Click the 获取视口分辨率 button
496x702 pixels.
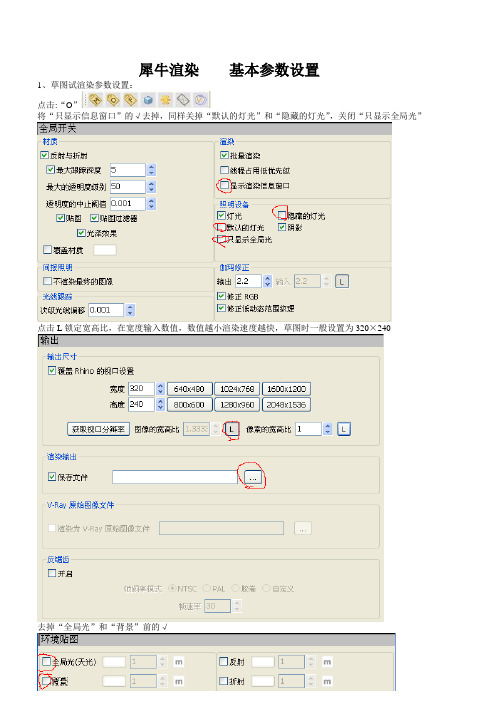pyautogui.click(x=98, y=429)
